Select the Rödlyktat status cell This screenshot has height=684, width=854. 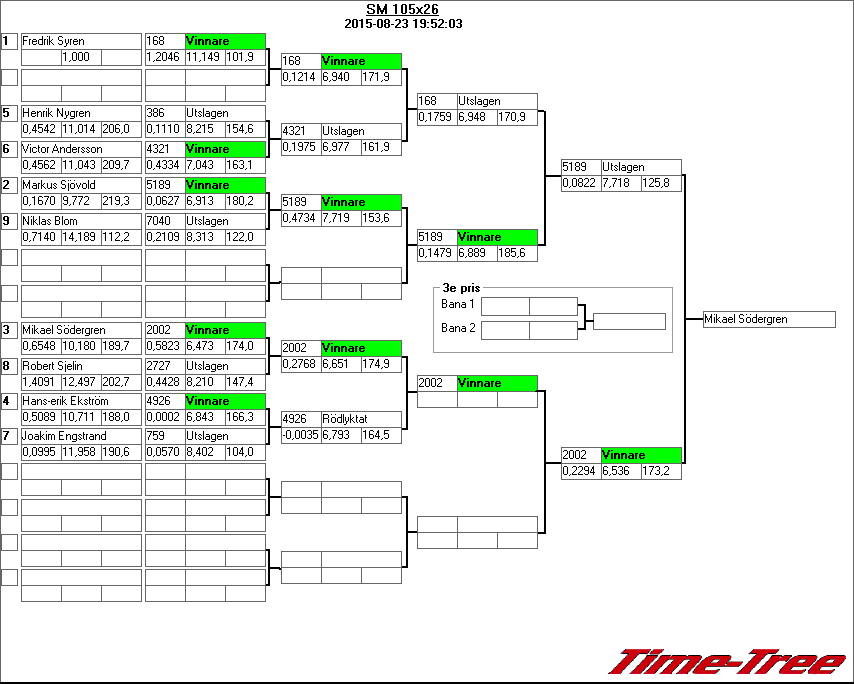pos(361,419)
